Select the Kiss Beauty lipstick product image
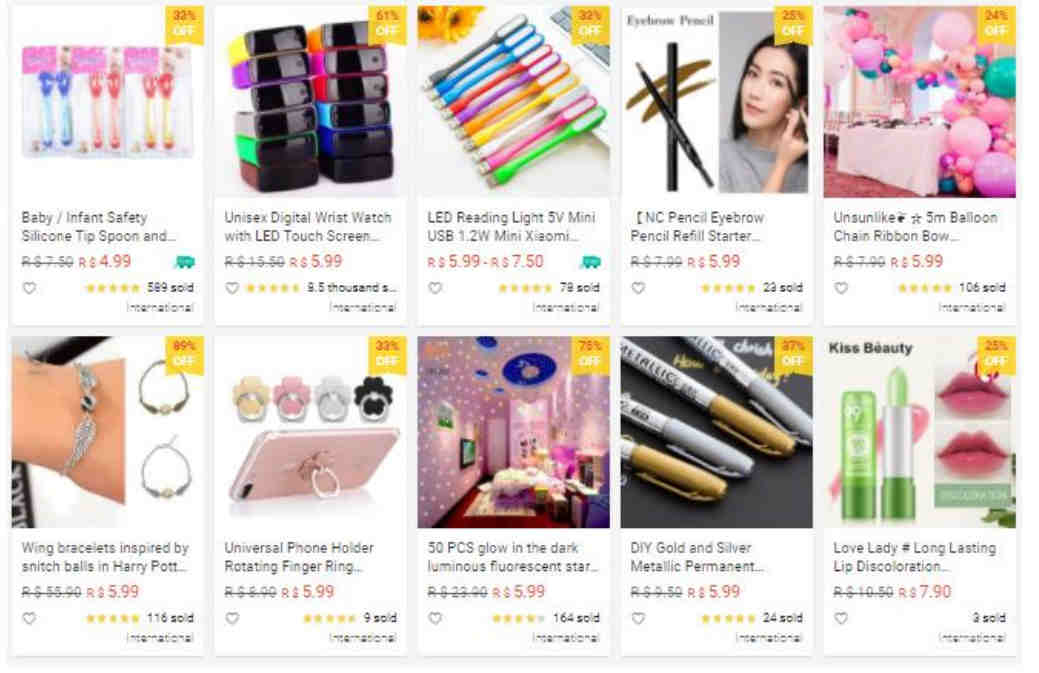Viewport: 1039px width, 673px height. click(x=919, y=432)
